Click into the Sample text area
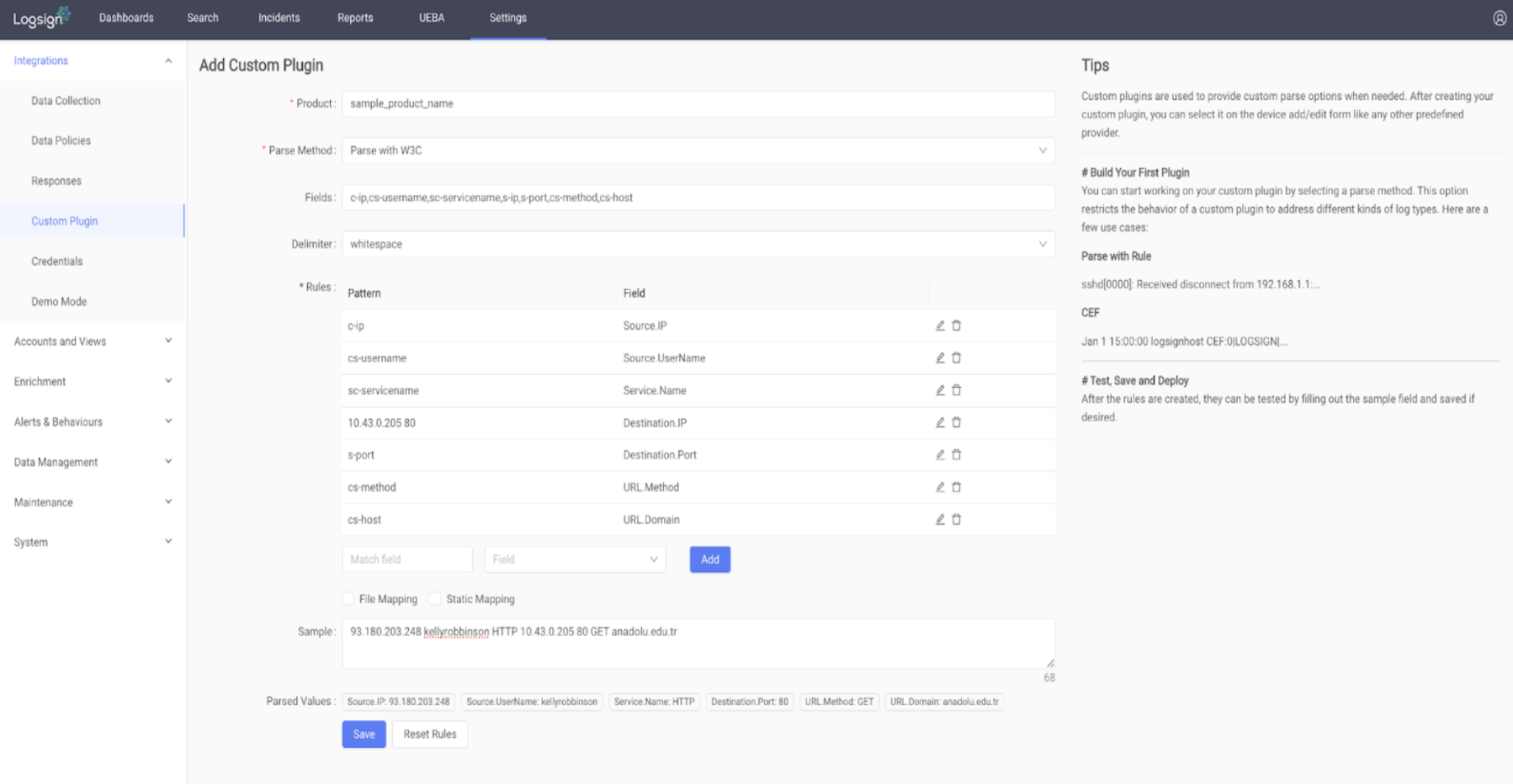This screenshot has height=784, width=1513. point(698,644)
